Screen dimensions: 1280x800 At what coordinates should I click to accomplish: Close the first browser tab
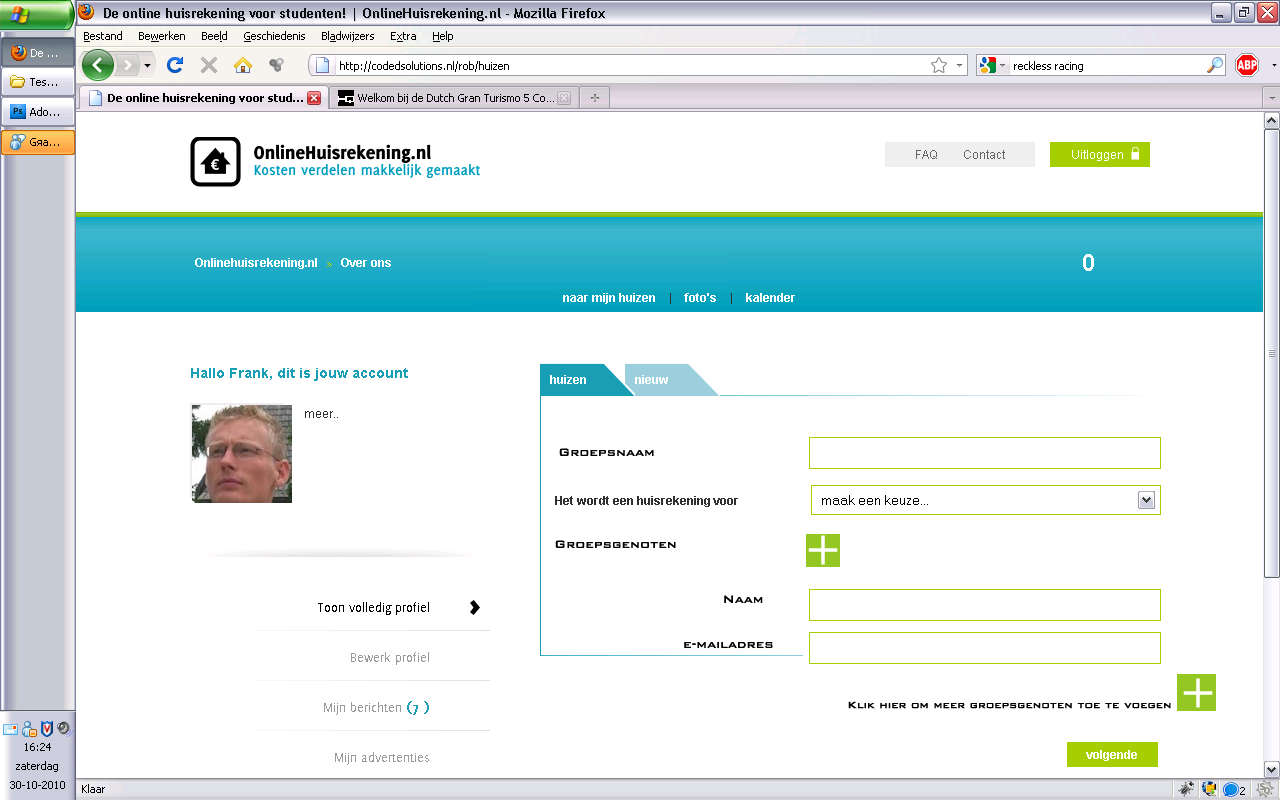pos(314,98)
